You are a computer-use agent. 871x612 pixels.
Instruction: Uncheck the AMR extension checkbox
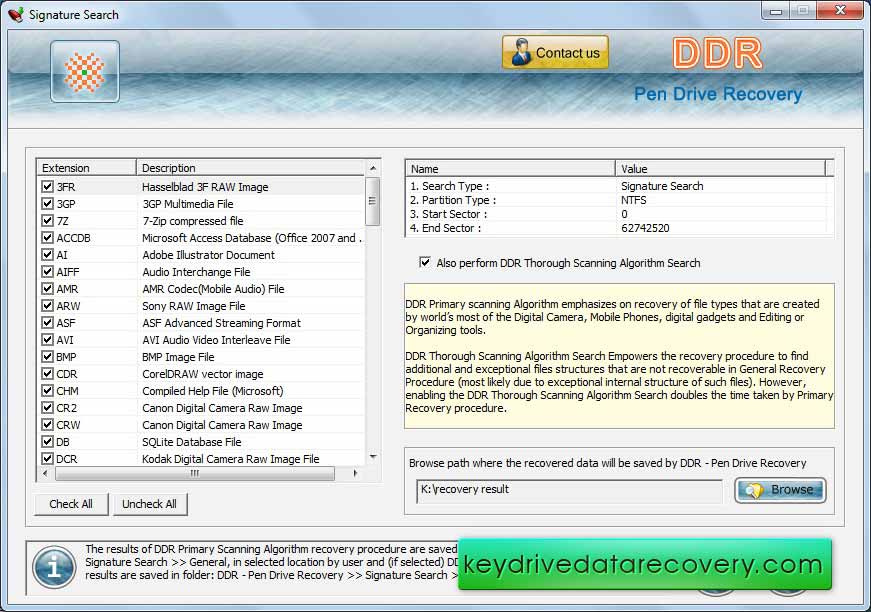48,289
